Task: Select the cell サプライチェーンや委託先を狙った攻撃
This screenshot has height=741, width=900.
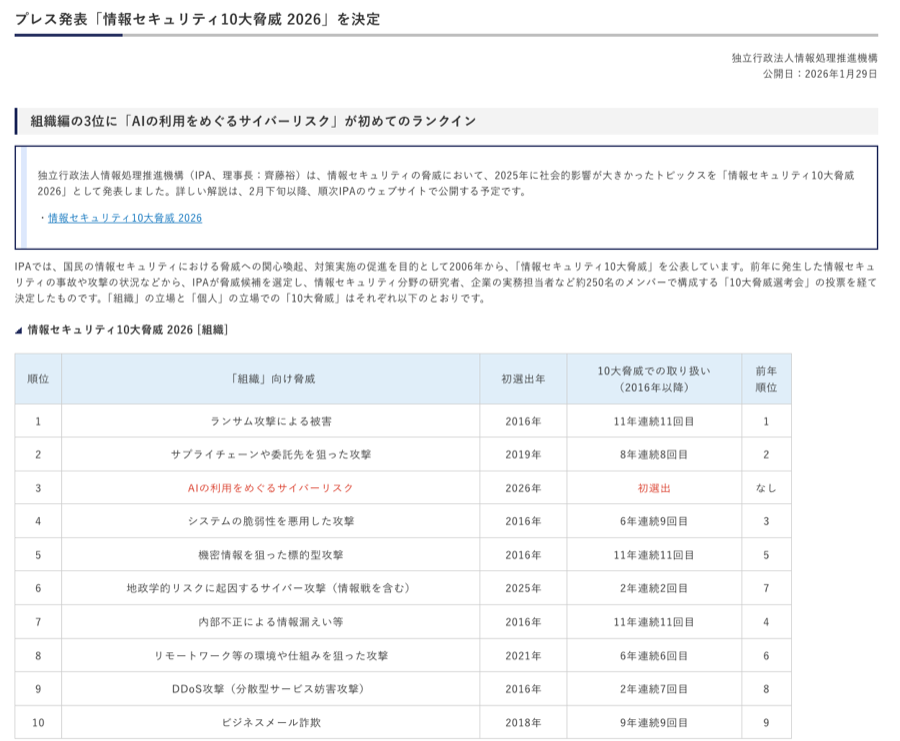Action: tap(270, 455)
